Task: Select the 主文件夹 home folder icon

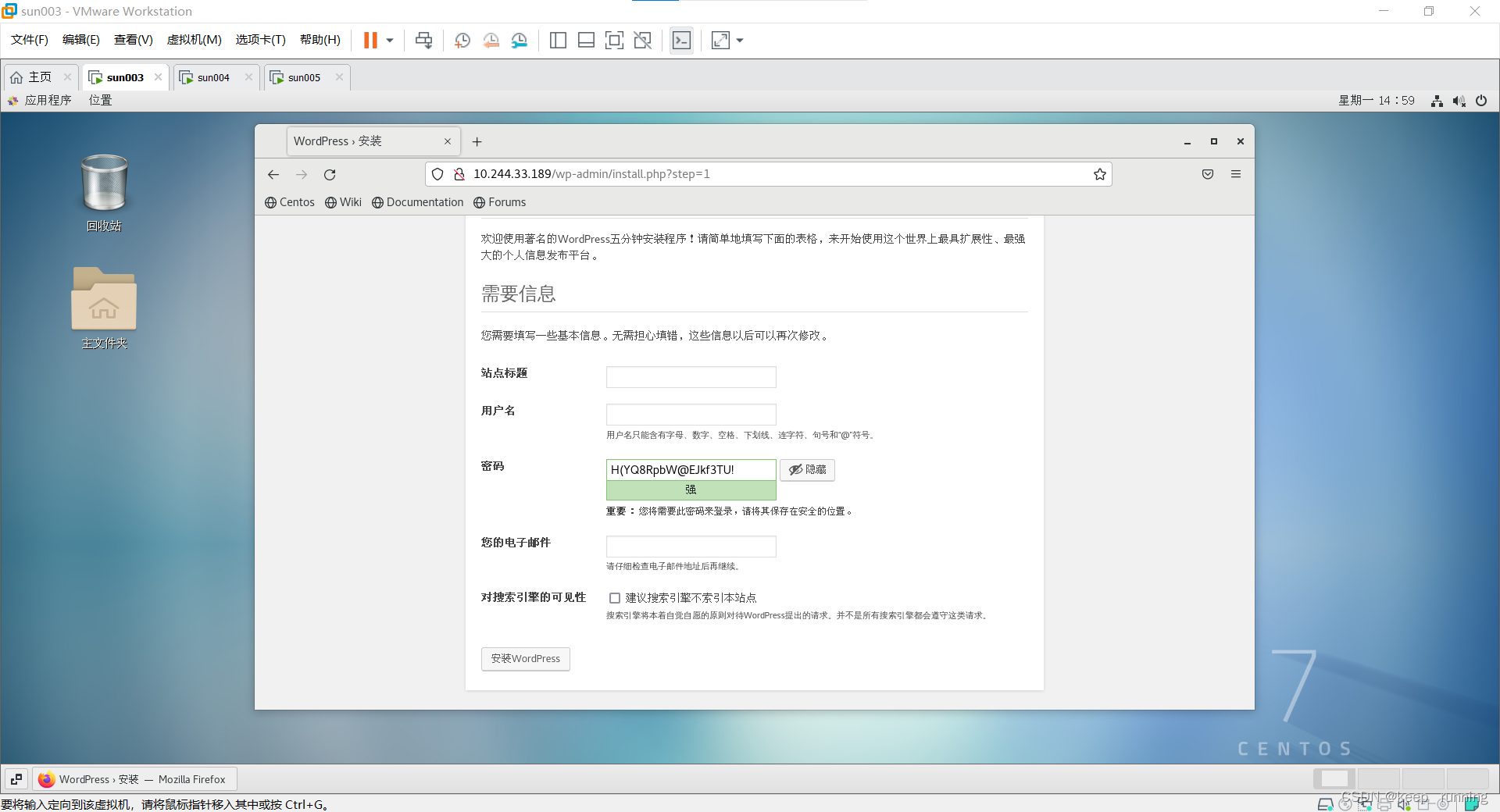Action: pyautogui.click(x=104, y=308)
